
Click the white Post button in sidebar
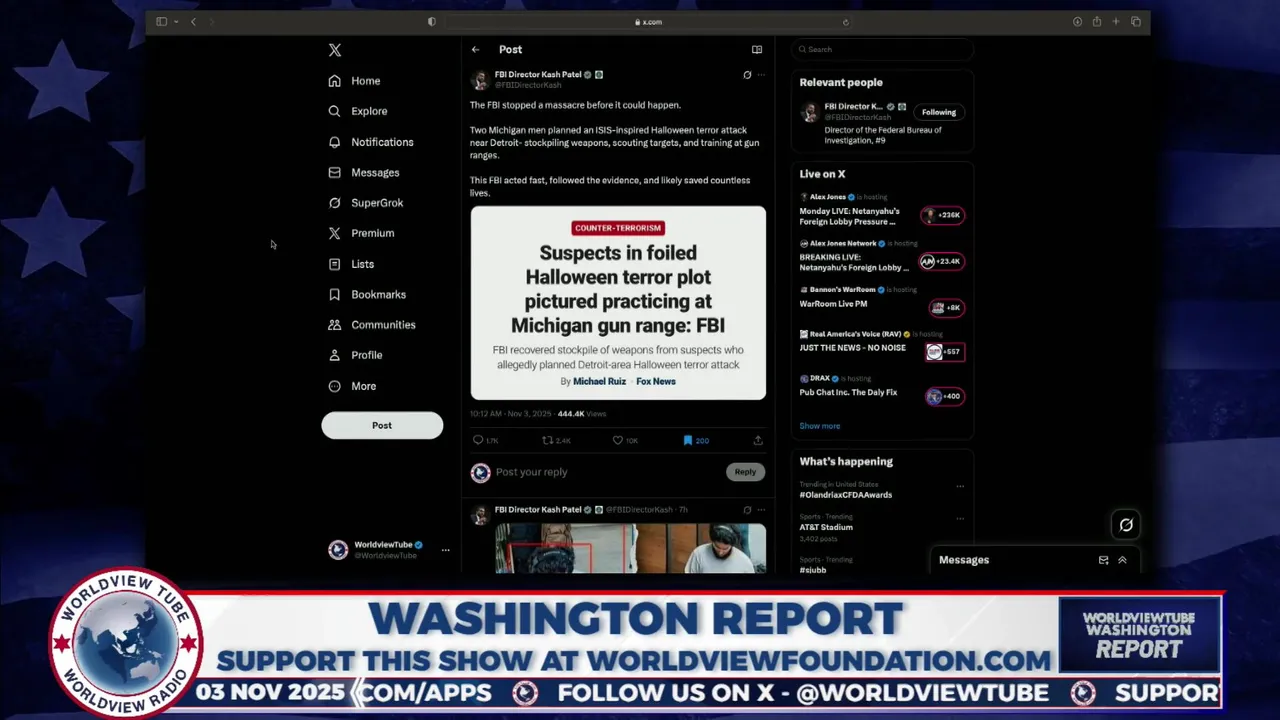pos(382,425)
